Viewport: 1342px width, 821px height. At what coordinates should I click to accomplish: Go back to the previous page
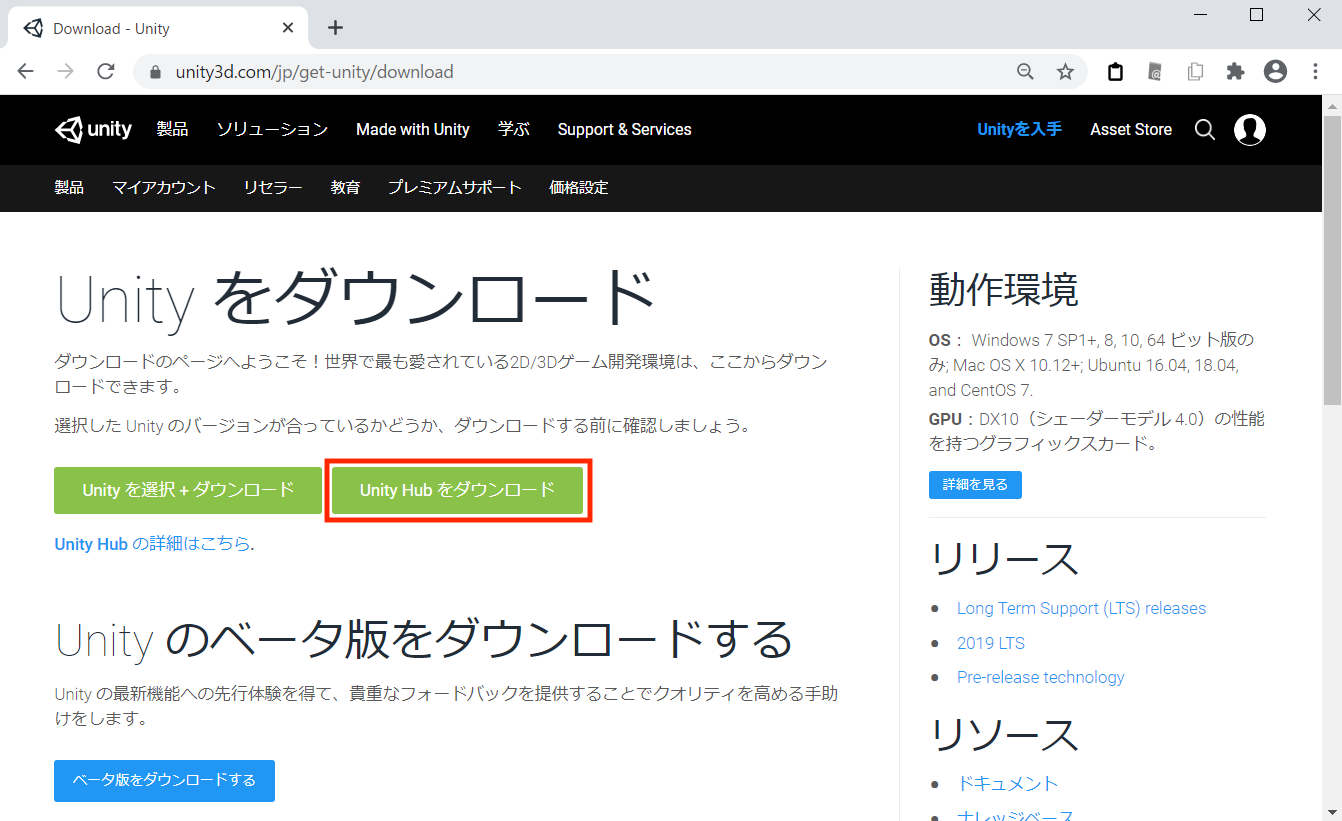[x=26, y=72]
